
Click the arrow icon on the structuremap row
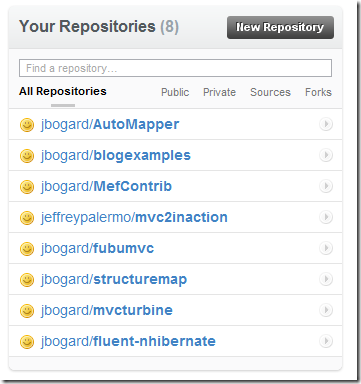pos(326,279)
